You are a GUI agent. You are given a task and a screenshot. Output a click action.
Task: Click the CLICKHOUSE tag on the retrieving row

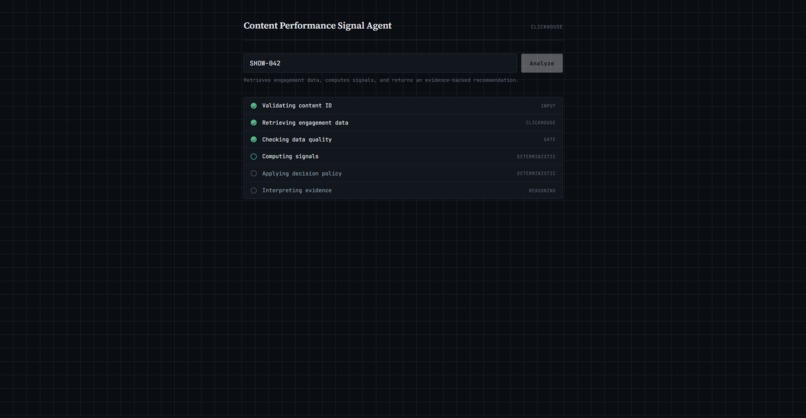[x=541, y=123]
